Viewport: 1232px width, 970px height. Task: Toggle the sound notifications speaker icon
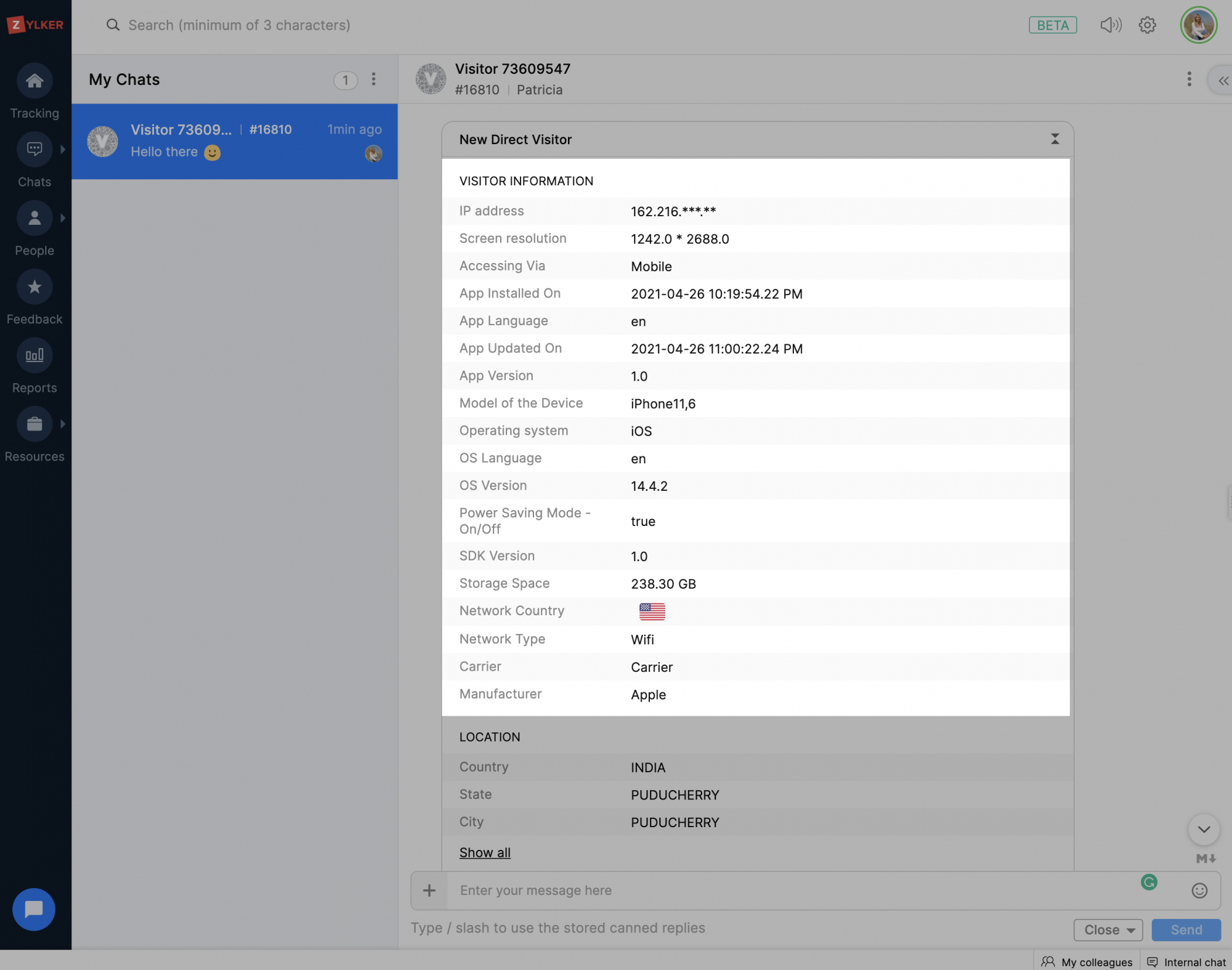[x=1110, y=25]
